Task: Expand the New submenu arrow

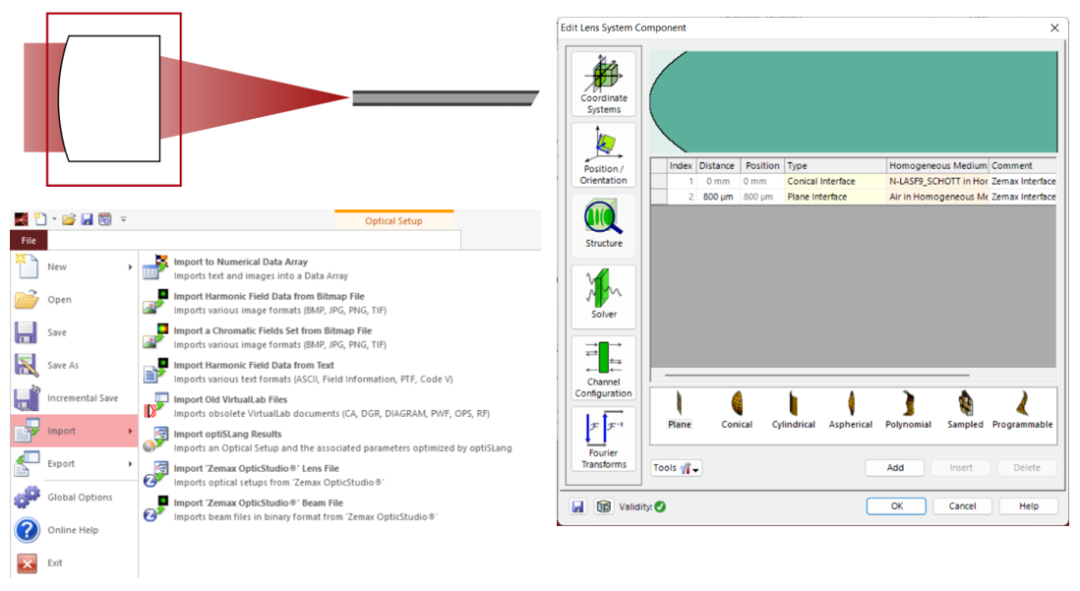Action: (130, 267)
